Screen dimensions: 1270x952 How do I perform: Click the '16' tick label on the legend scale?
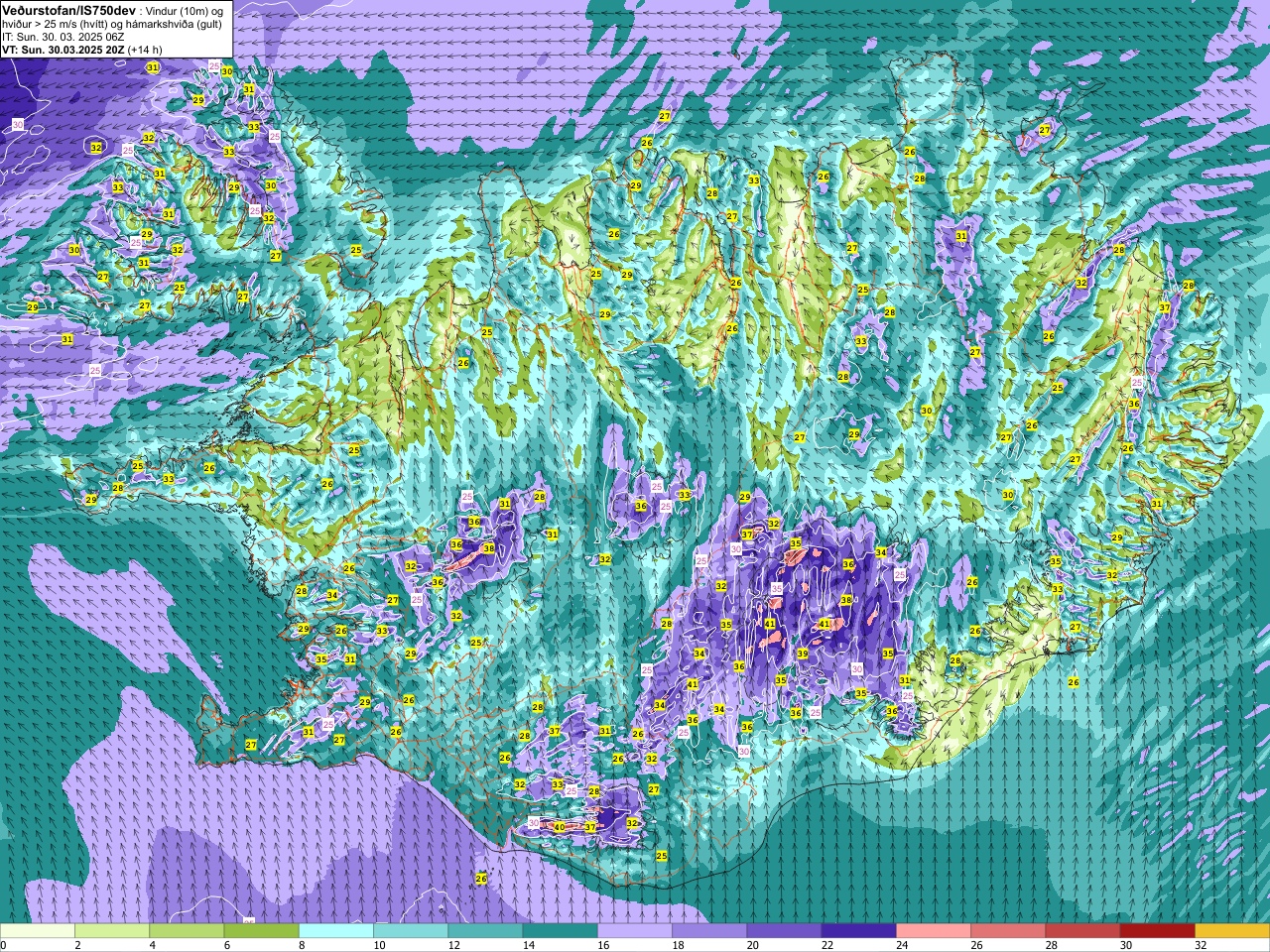(603, 945)
